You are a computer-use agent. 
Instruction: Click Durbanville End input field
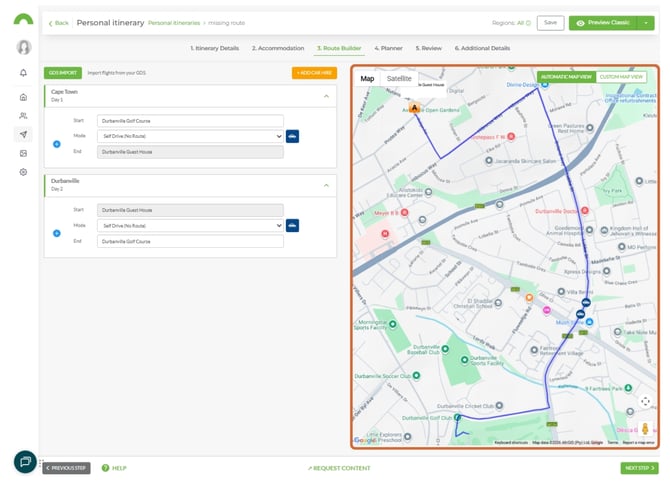190,241
